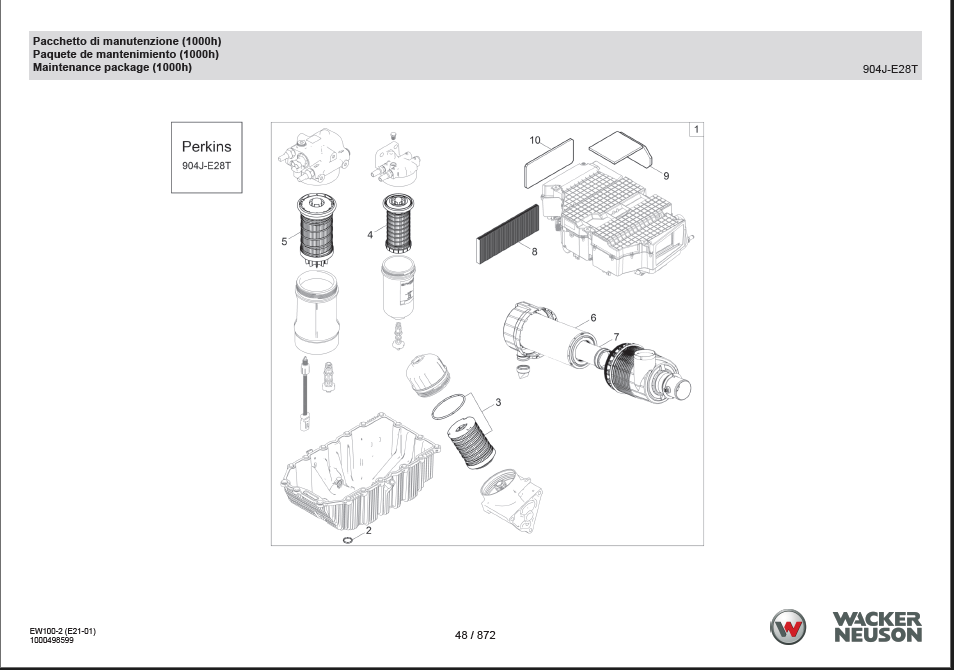954x670 pixels.
Task: Click callout number 9 beside filter pad
Action: pyautogui.click(x=666, y=175)
